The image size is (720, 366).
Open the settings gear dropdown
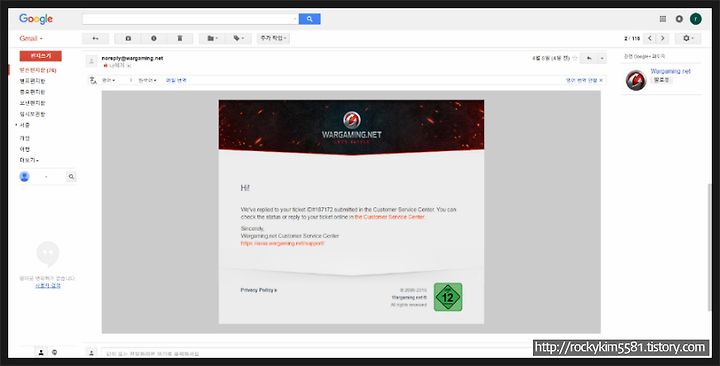(688, 39)
